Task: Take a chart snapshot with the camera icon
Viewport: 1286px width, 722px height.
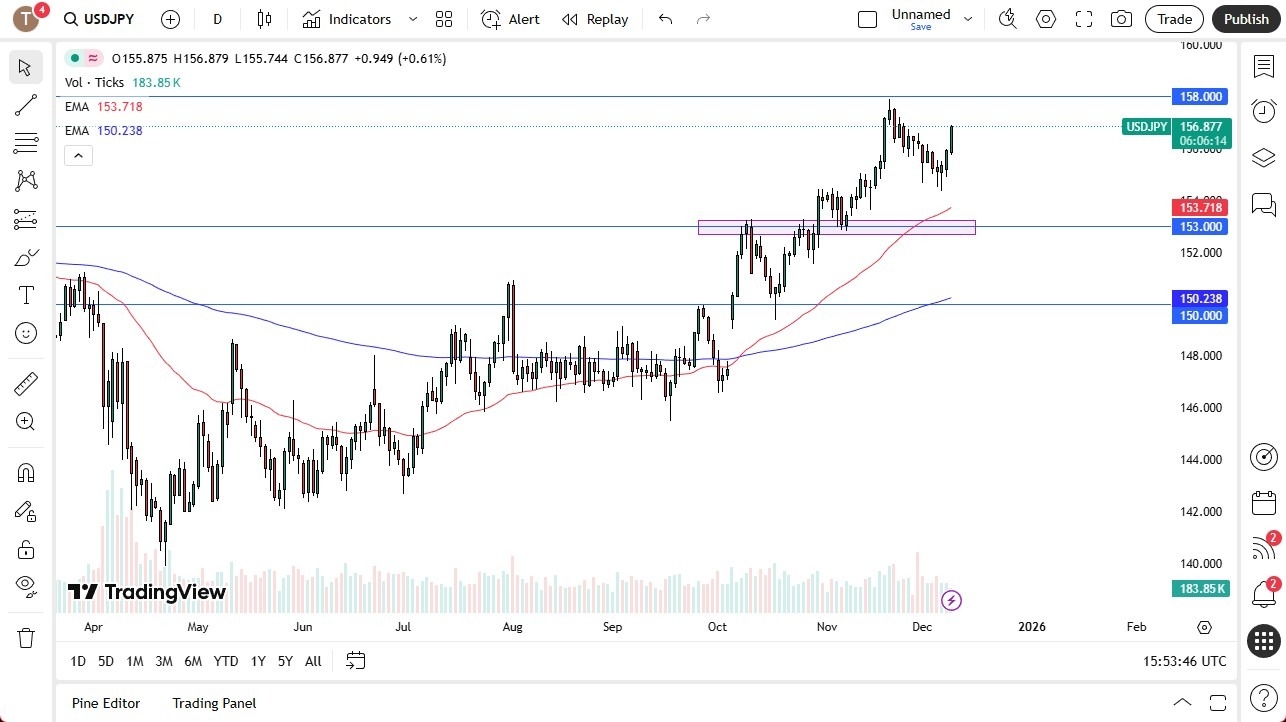Action: coord(1121,18)
